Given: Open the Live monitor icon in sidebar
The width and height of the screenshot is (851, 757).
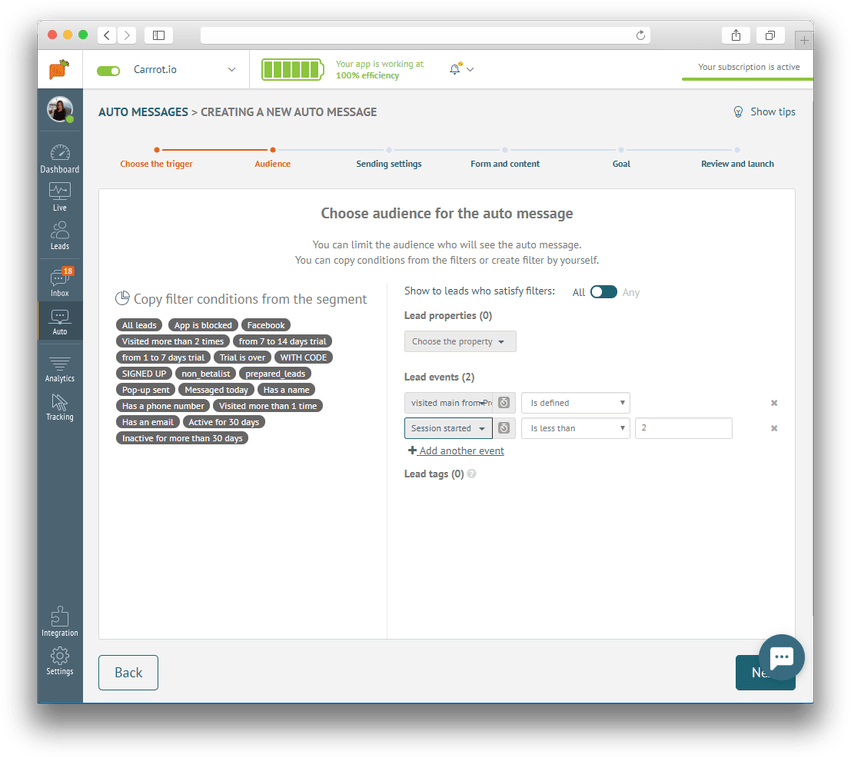Looking at the screenshot, I should pos(60,196).
